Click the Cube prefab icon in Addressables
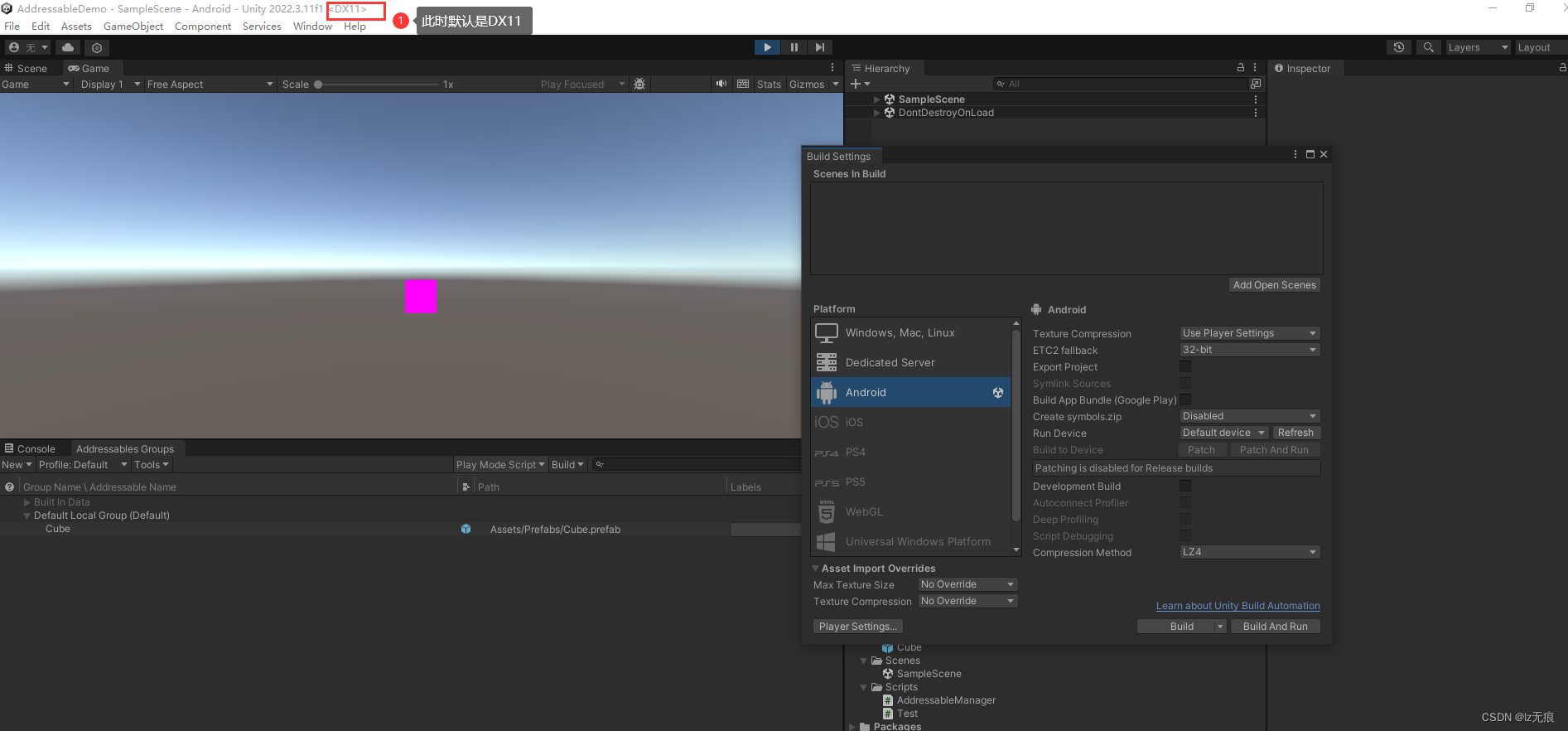Image resolution: width=1568 pixels, height=731 pixels. [x=466, y=529]
